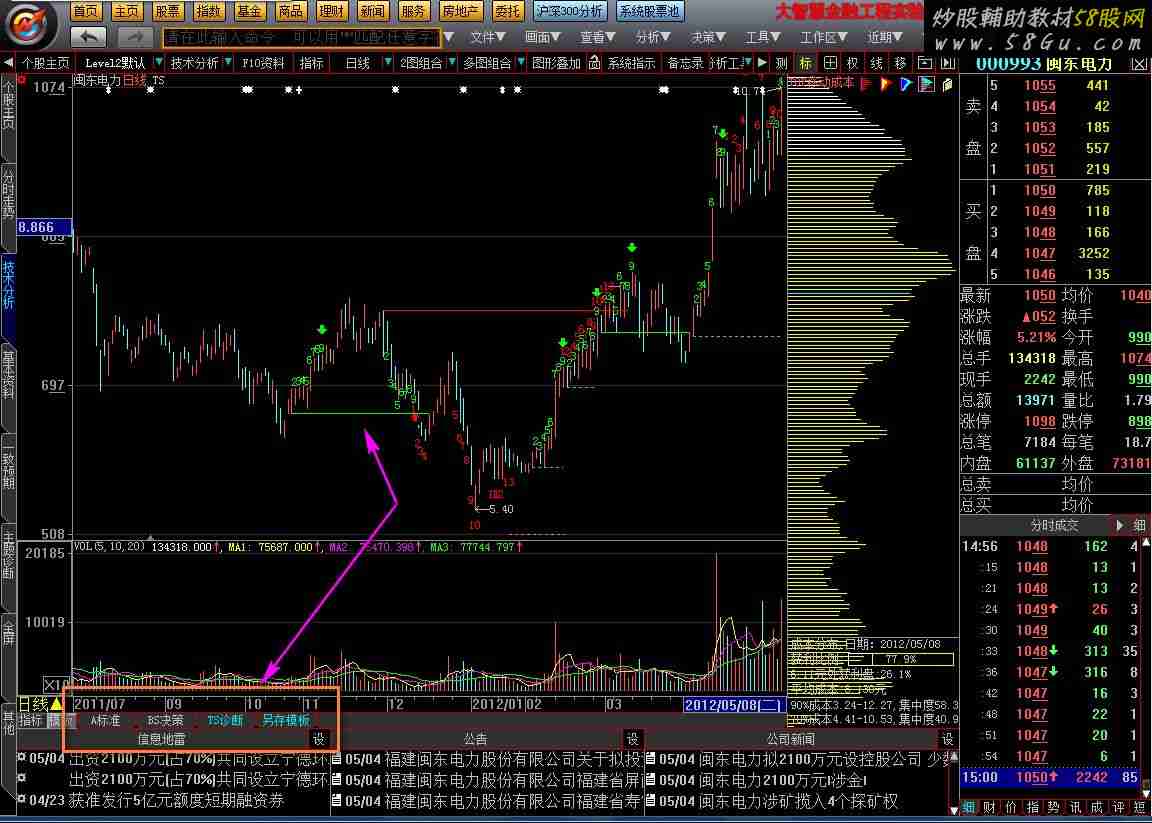This screenshot has height=823, width=1152.
Task: Select the 图形叠加 toolbar item
Action: click(x=556, y=63)
